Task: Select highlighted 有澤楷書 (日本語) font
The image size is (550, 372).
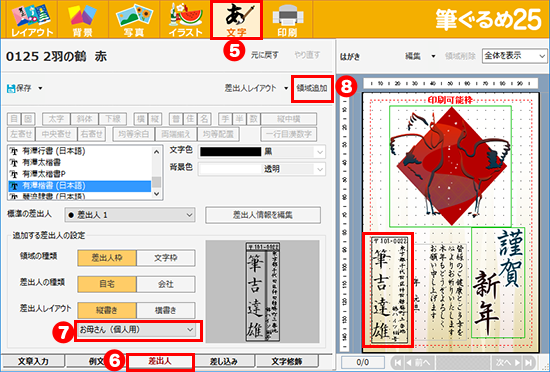Action: 79,186
